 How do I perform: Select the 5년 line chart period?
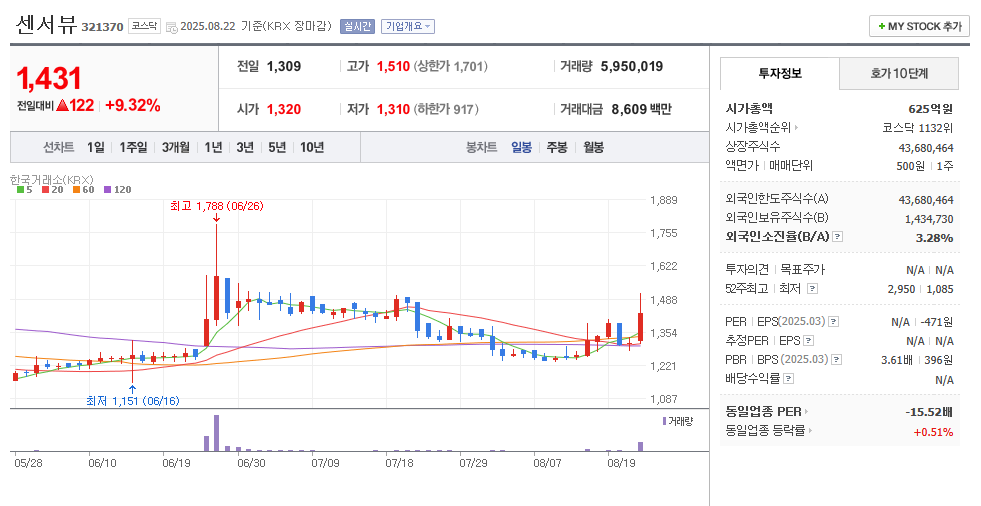tap(277, 148)
